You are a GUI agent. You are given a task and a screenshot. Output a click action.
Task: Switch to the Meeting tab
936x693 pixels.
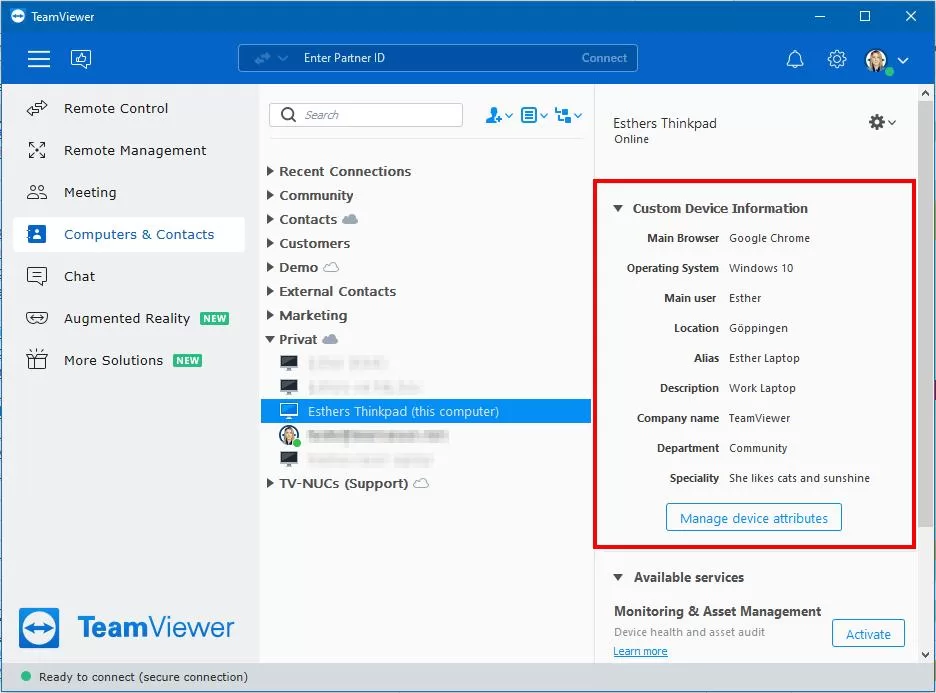pyautogui.click(x=90, y=192)
